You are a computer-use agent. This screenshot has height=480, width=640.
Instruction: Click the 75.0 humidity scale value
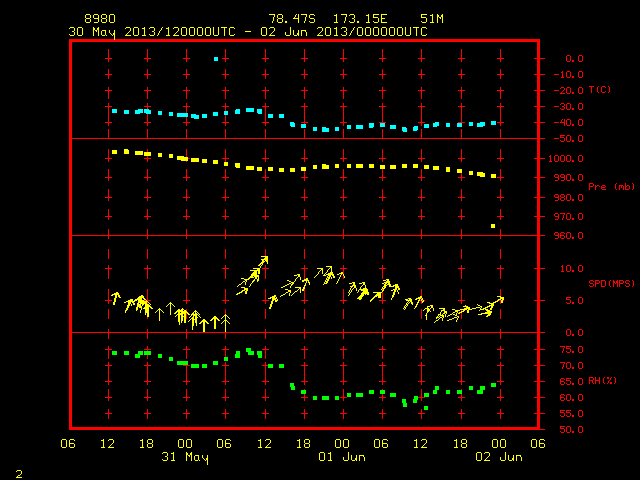[572, 350]
